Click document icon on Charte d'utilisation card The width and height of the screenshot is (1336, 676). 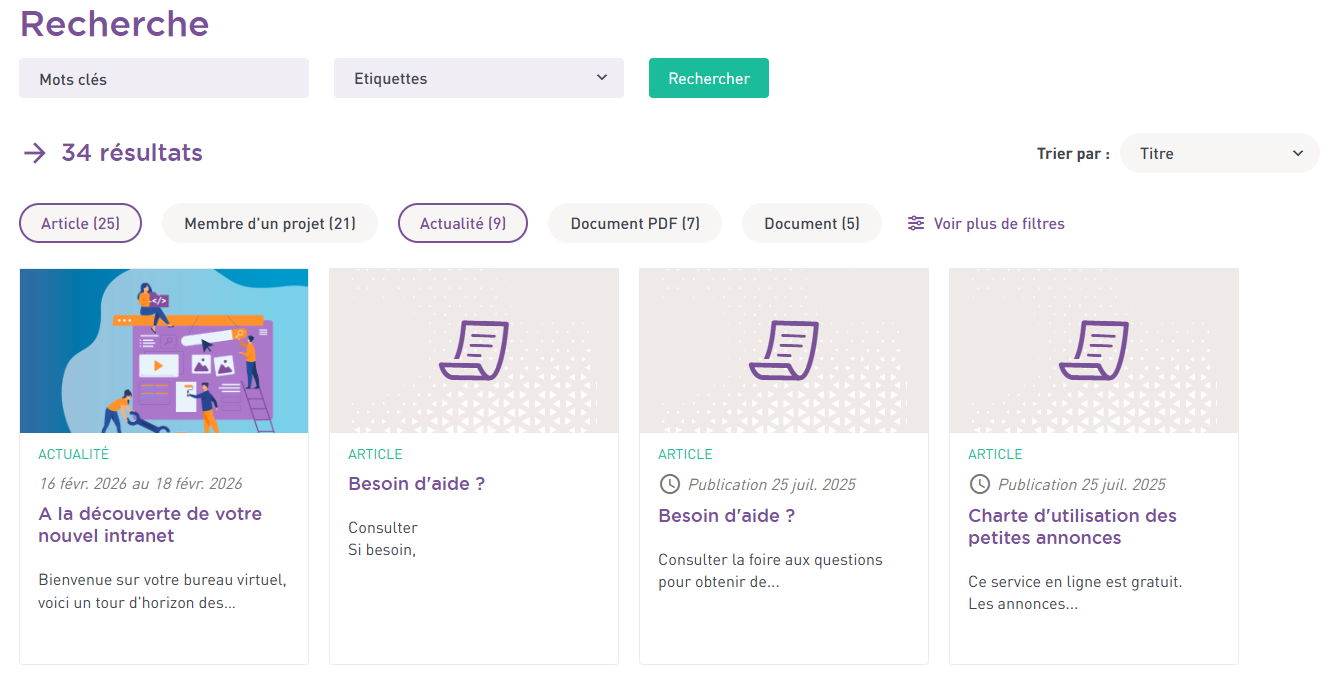click(x=1094, y=350)
